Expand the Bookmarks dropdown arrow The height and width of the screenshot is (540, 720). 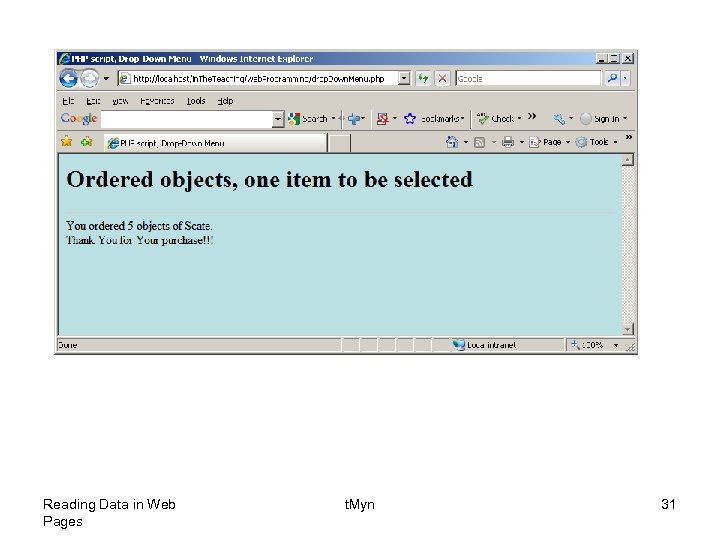click(462, 119)
